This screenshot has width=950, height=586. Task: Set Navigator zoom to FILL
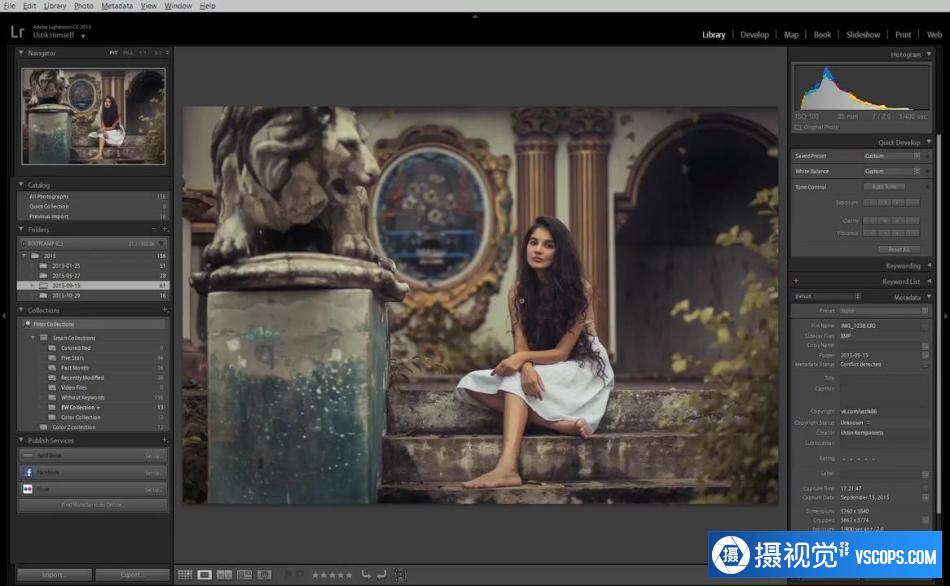(x=128, y=53)
